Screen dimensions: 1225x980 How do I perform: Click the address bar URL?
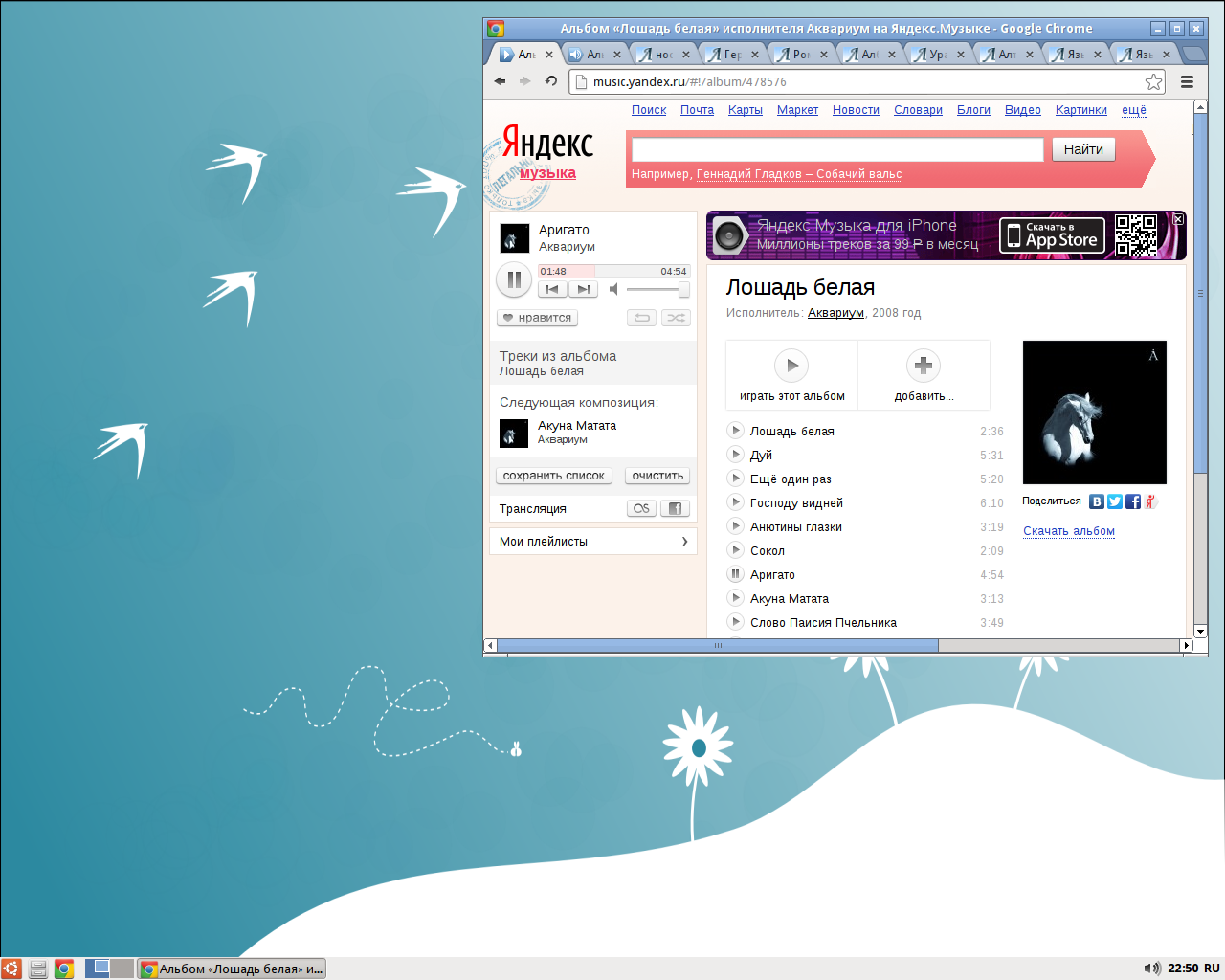[x=690, y=81]
